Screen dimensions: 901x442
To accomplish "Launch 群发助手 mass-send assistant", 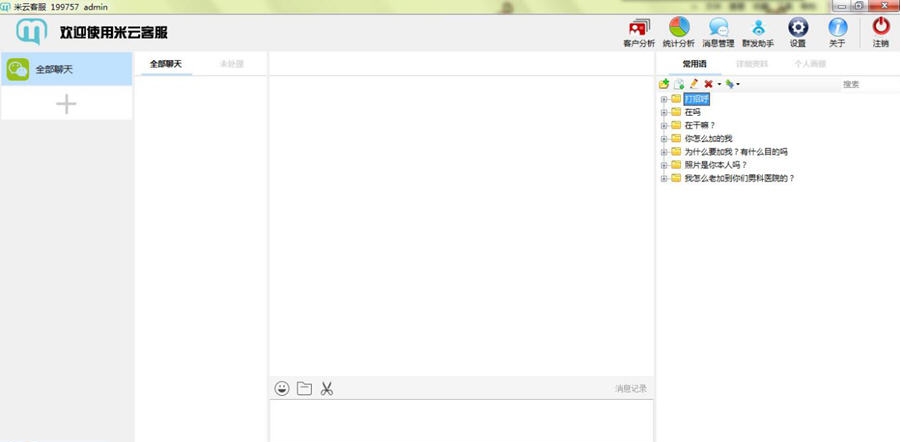I will pos(758,33).
